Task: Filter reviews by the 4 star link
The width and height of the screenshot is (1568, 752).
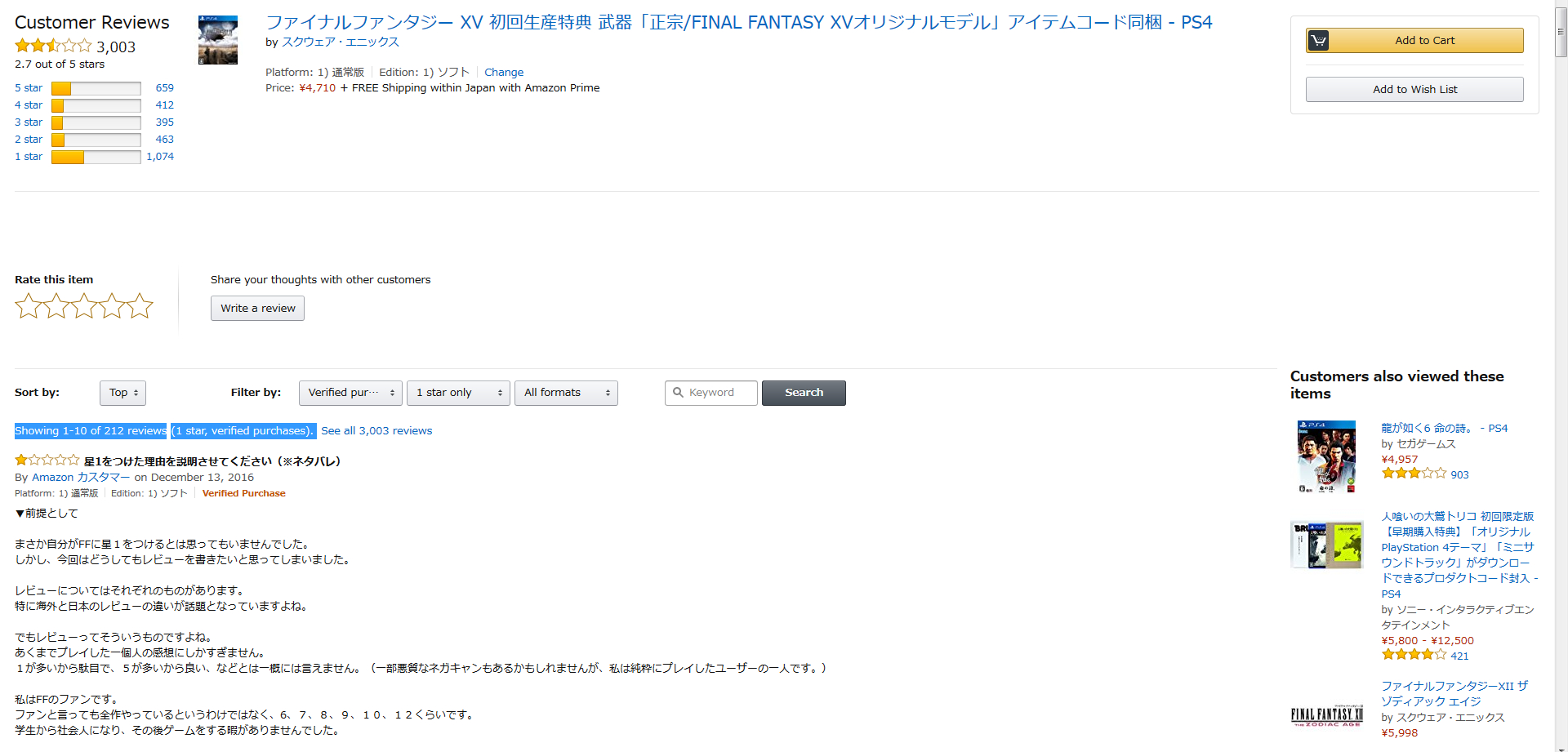Action: [x=29, y=105]
